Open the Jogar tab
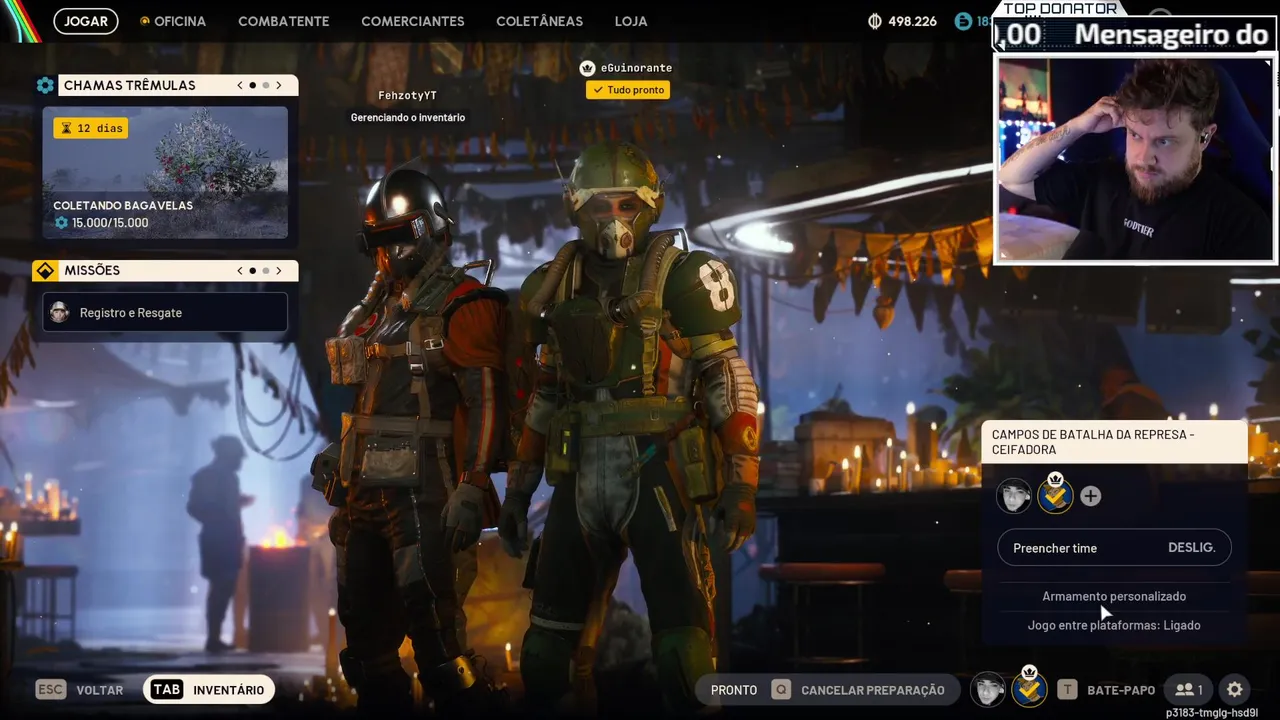Image resolution: width=1280 pixels, height=720 pixels. [x=86, y=21]
